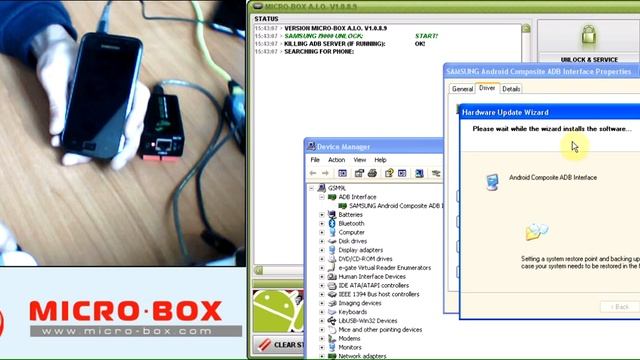The image size is (640, 360).
Task: Click the www.micro-box.com banner text
Action: pos(127,331)
